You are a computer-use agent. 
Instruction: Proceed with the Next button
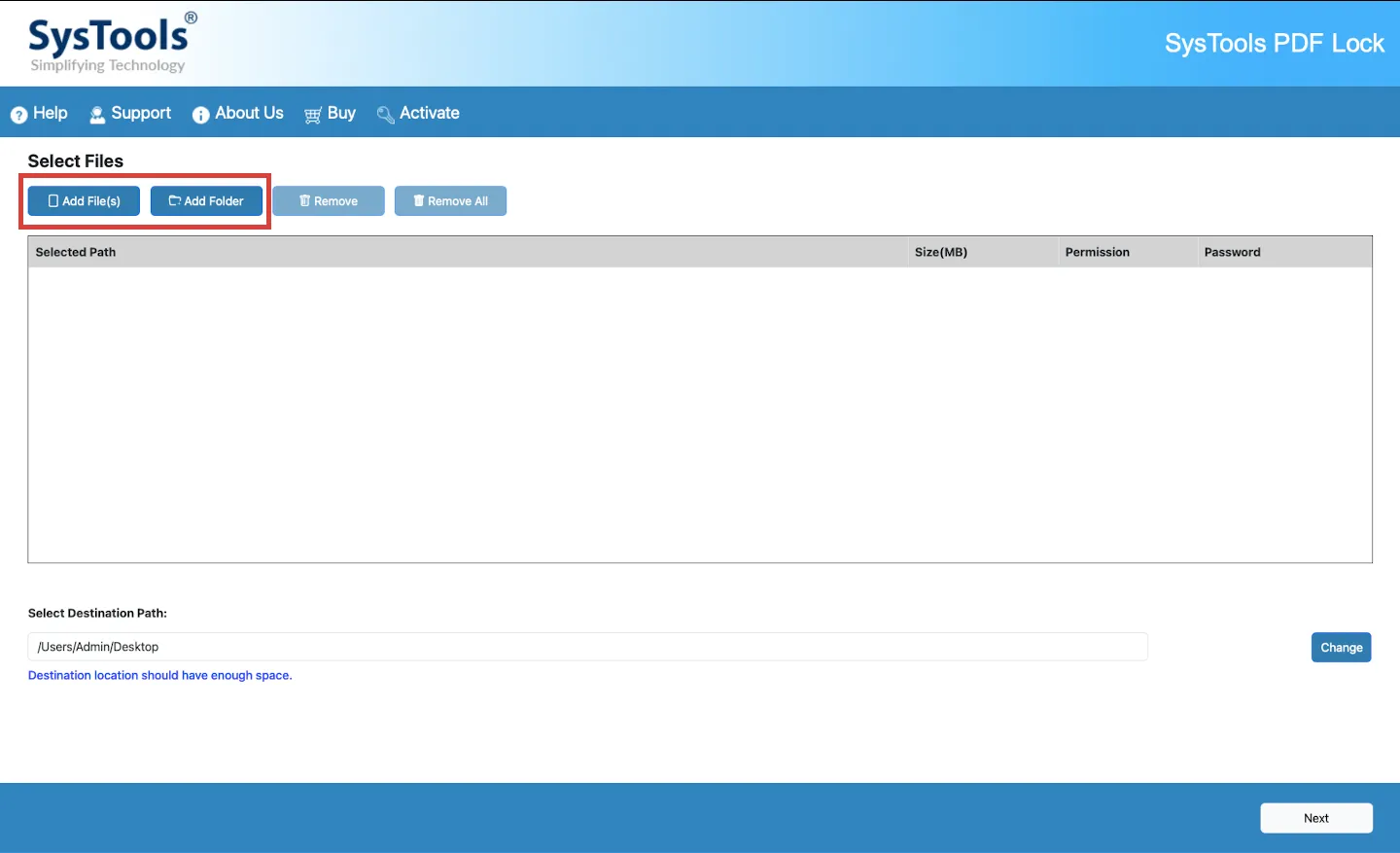1316,818
